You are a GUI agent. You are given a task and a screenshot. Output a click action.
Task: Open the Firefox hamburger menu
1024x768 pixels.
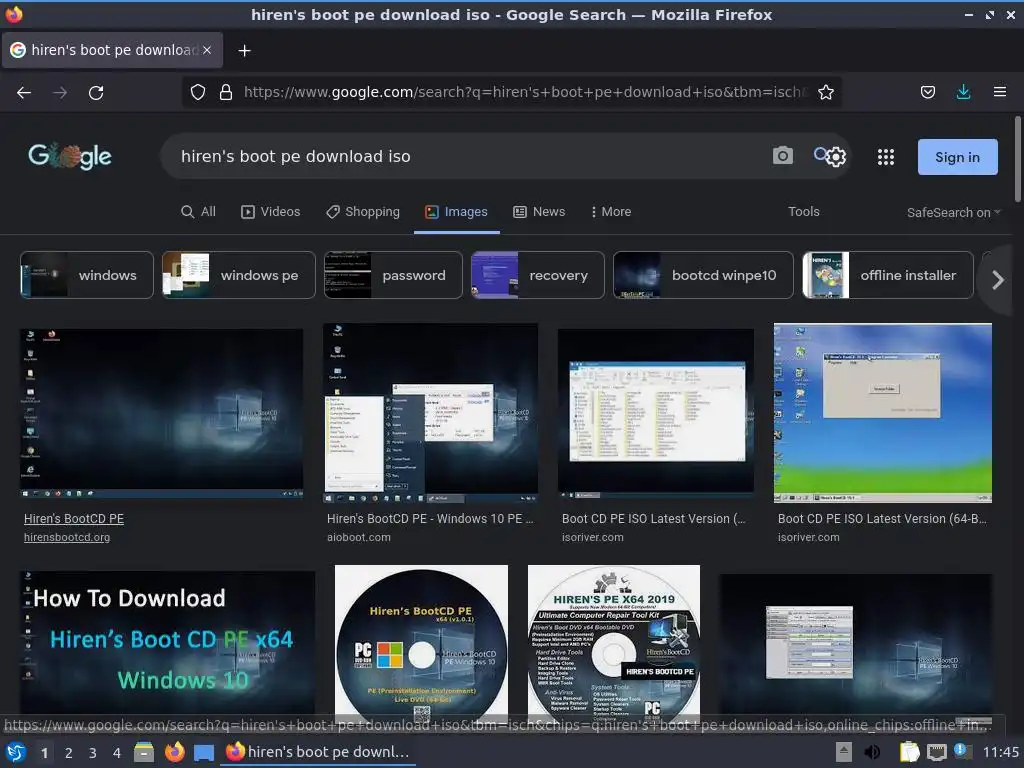tap(999, 92)
